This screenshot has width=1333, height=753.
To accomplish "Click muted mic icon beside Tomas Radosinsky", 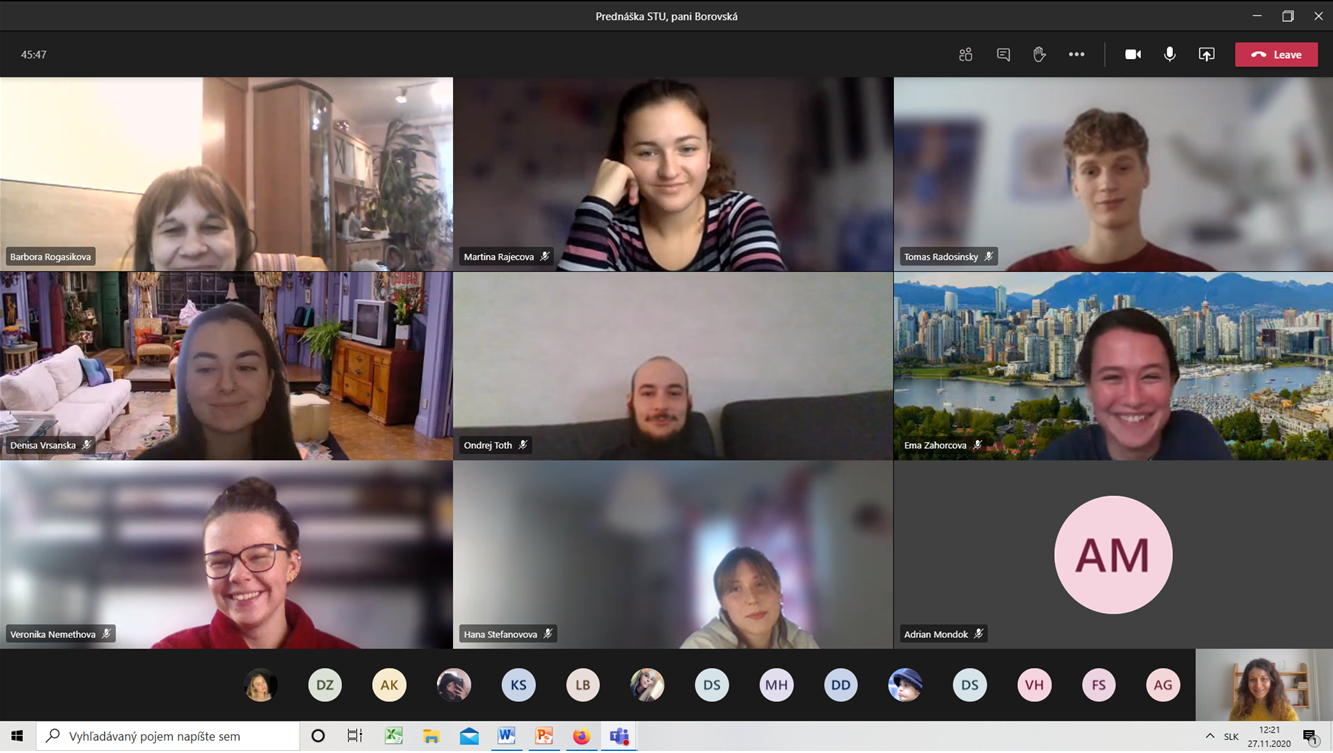I will tap(989, 257).
